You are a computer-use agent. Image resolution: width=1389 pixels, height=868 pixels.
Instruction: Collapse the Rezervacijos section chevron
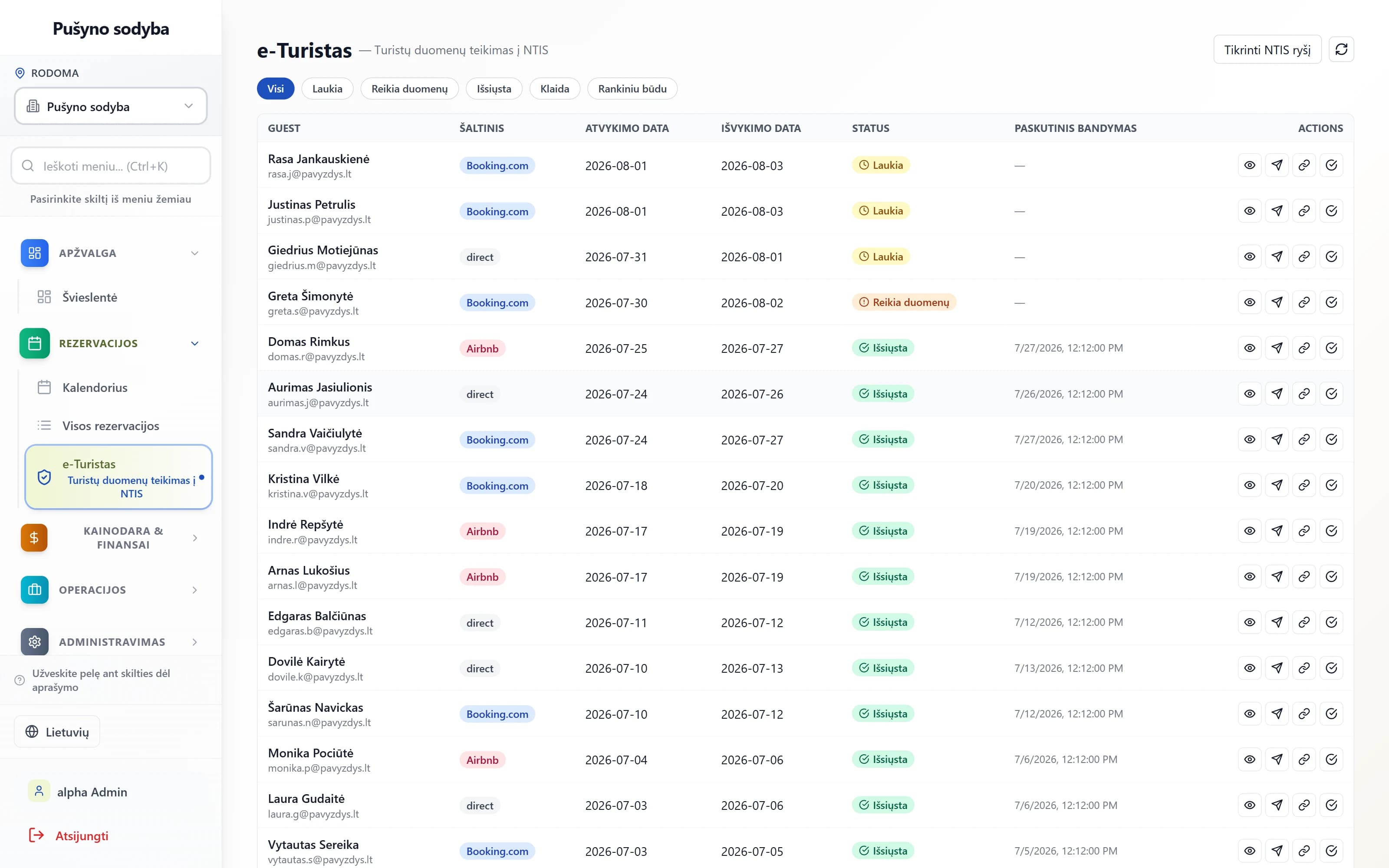click(x=194, y=343)
